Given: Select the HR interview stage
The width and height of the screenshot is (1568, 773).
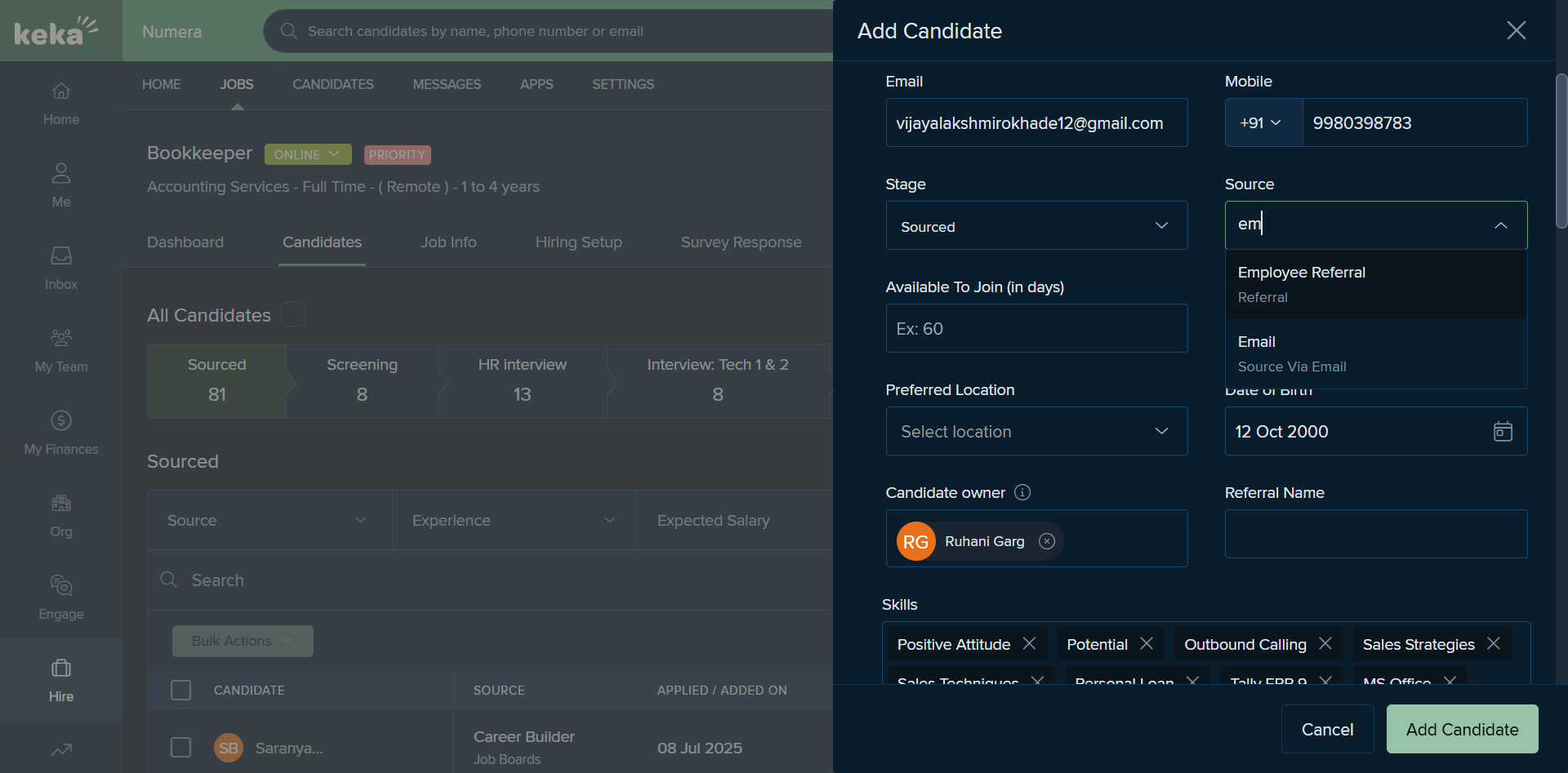Looking at the screenshot, I should click(x=523, y=380).
